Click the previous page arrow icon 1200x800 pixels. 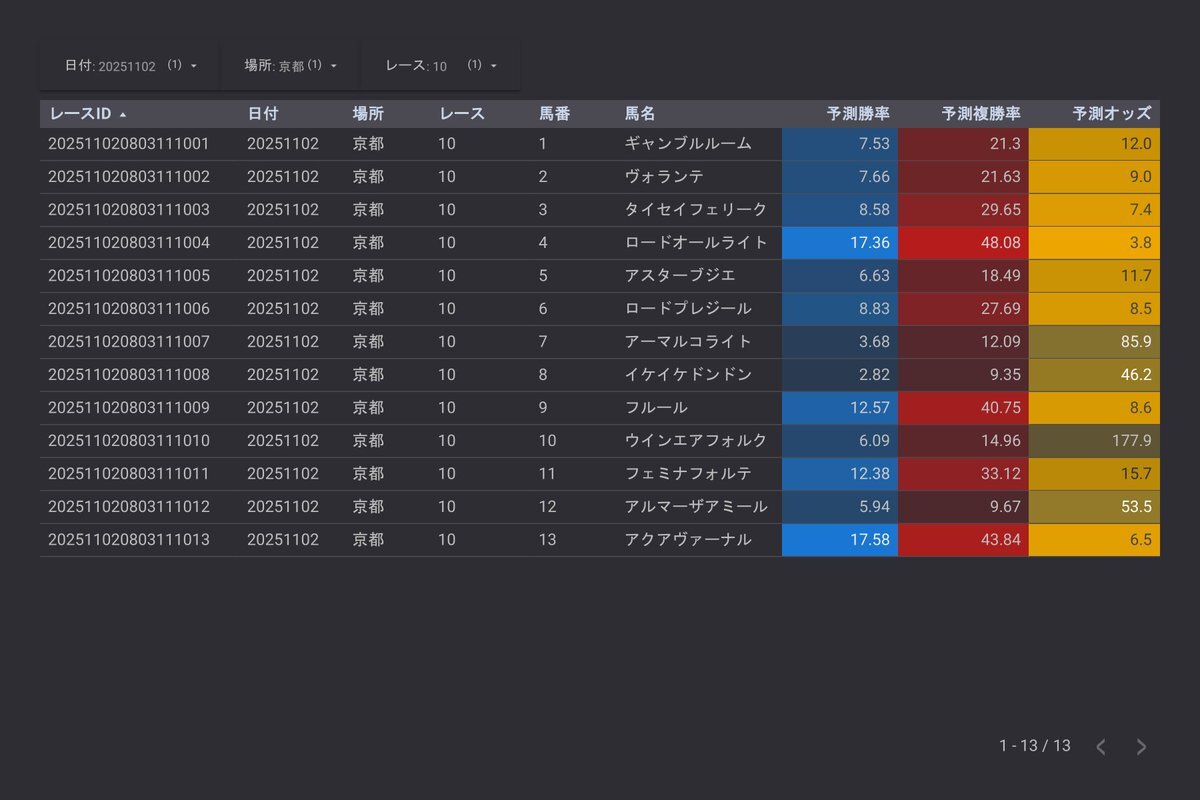tap(1101, 747)
